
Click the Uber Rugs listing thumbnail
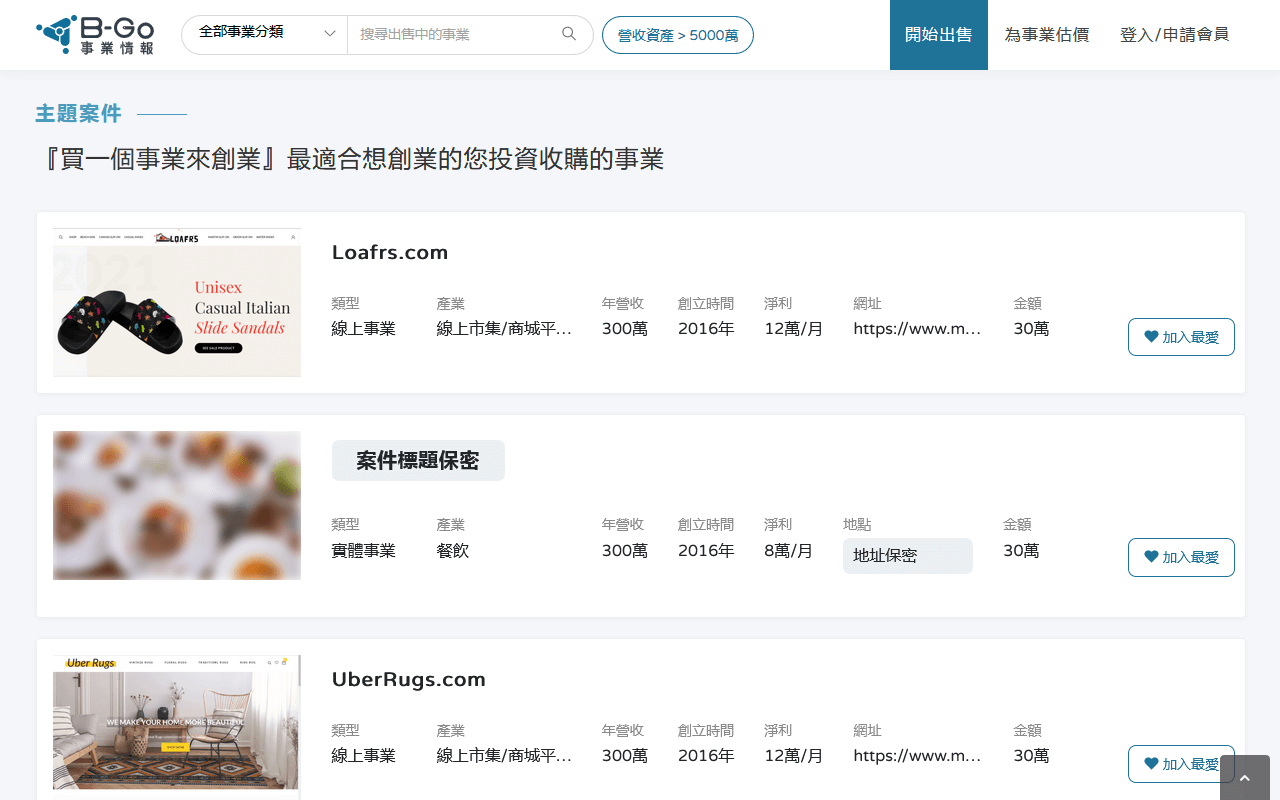click(x=177, y=727)
